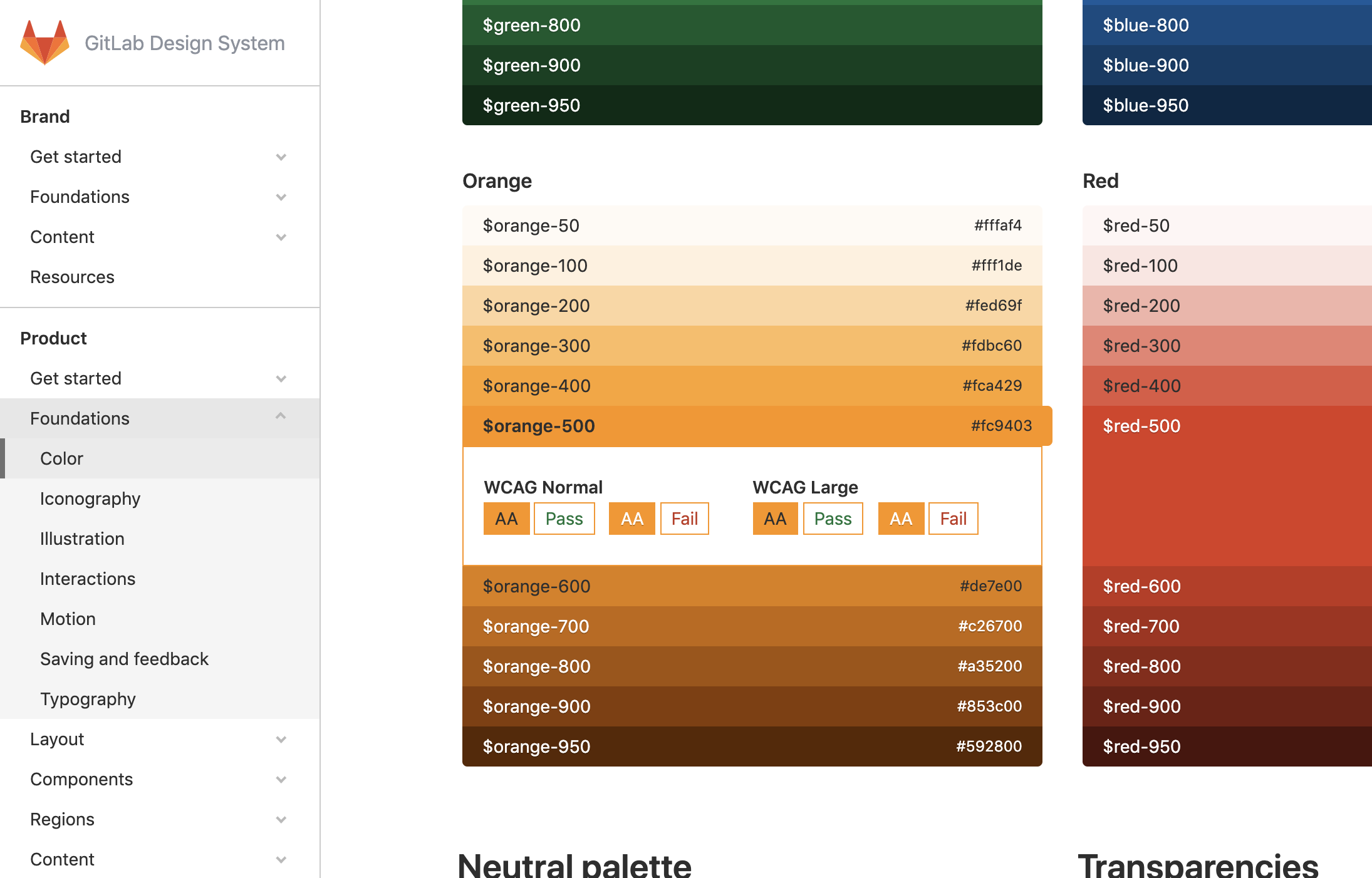Collapse the expanded $orange-500 swatch
The width and height of the screenshot is (1372, 878).
coord(752,426)
